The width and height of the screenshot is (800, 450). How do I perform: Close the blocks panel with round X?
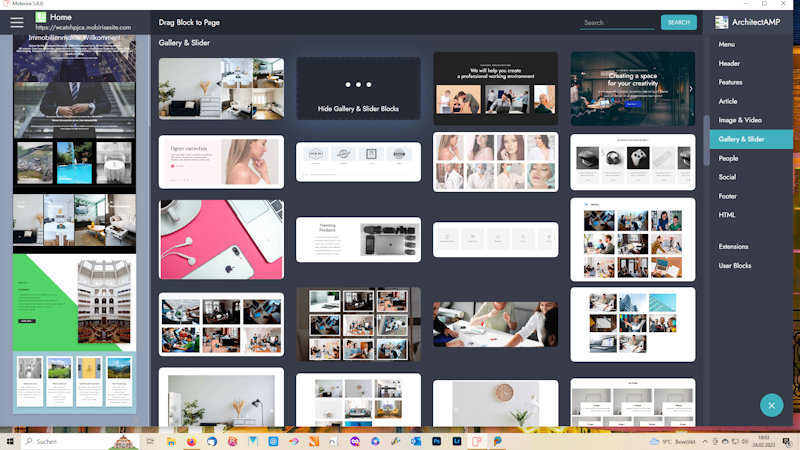pos(771,405)
